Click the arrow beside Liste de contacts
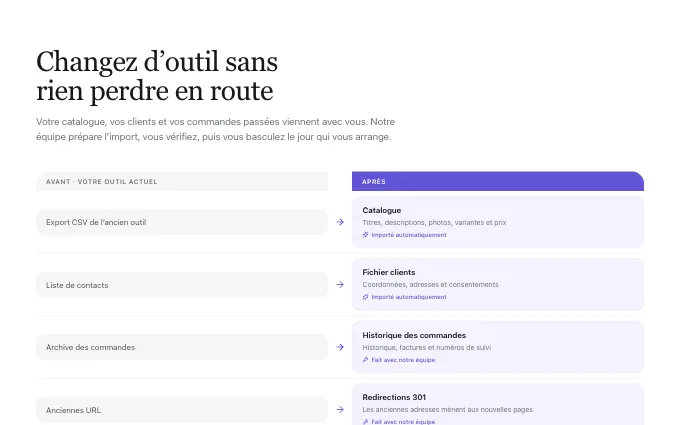680x425 pixels. [340, 284]
